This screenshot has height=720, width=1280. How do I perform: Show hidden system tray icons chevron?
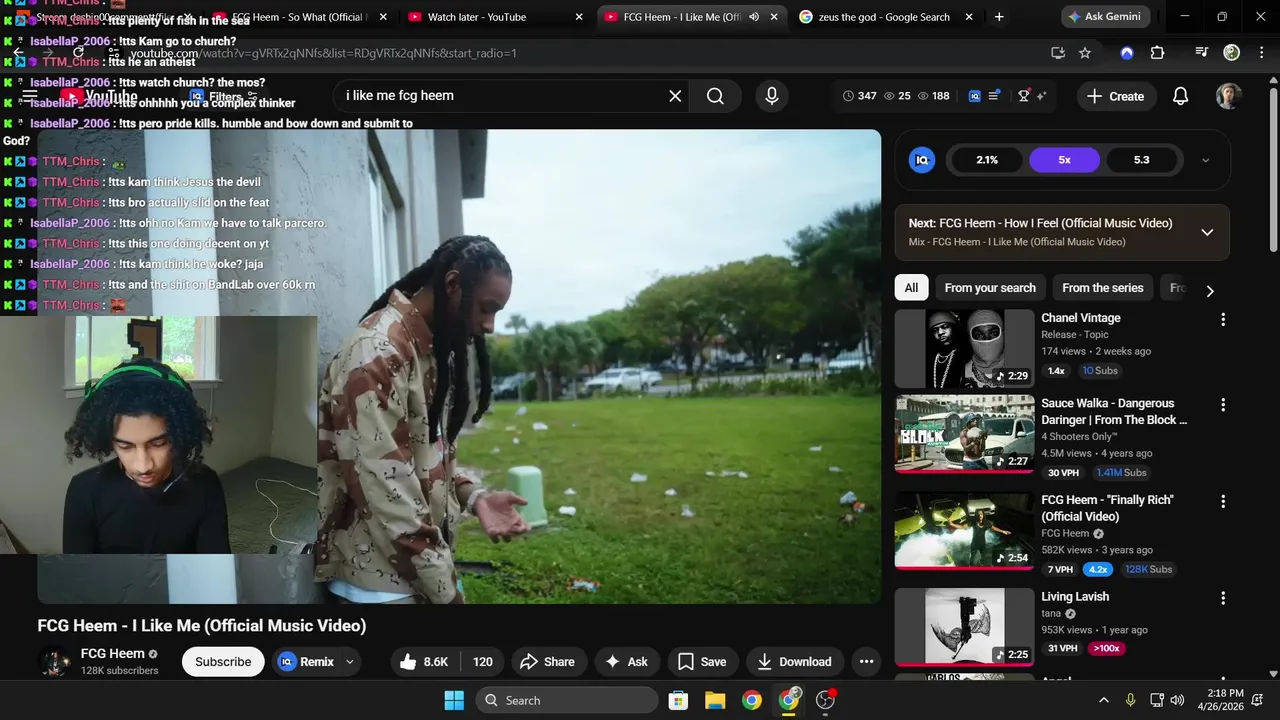pos(1104,700)
